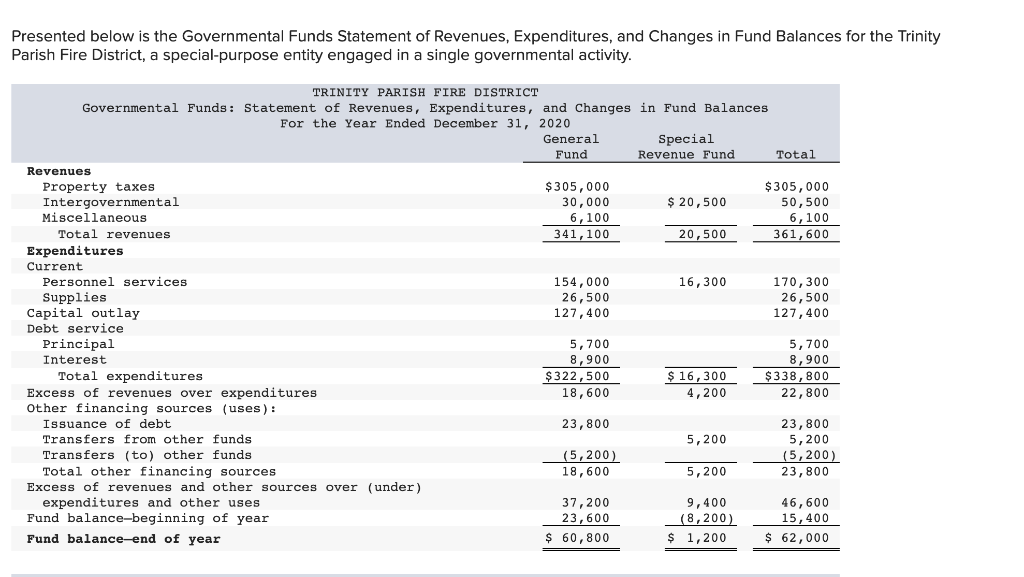Click the Special Revenue Fund column header
1024x577 pixels.
point(686,146)
